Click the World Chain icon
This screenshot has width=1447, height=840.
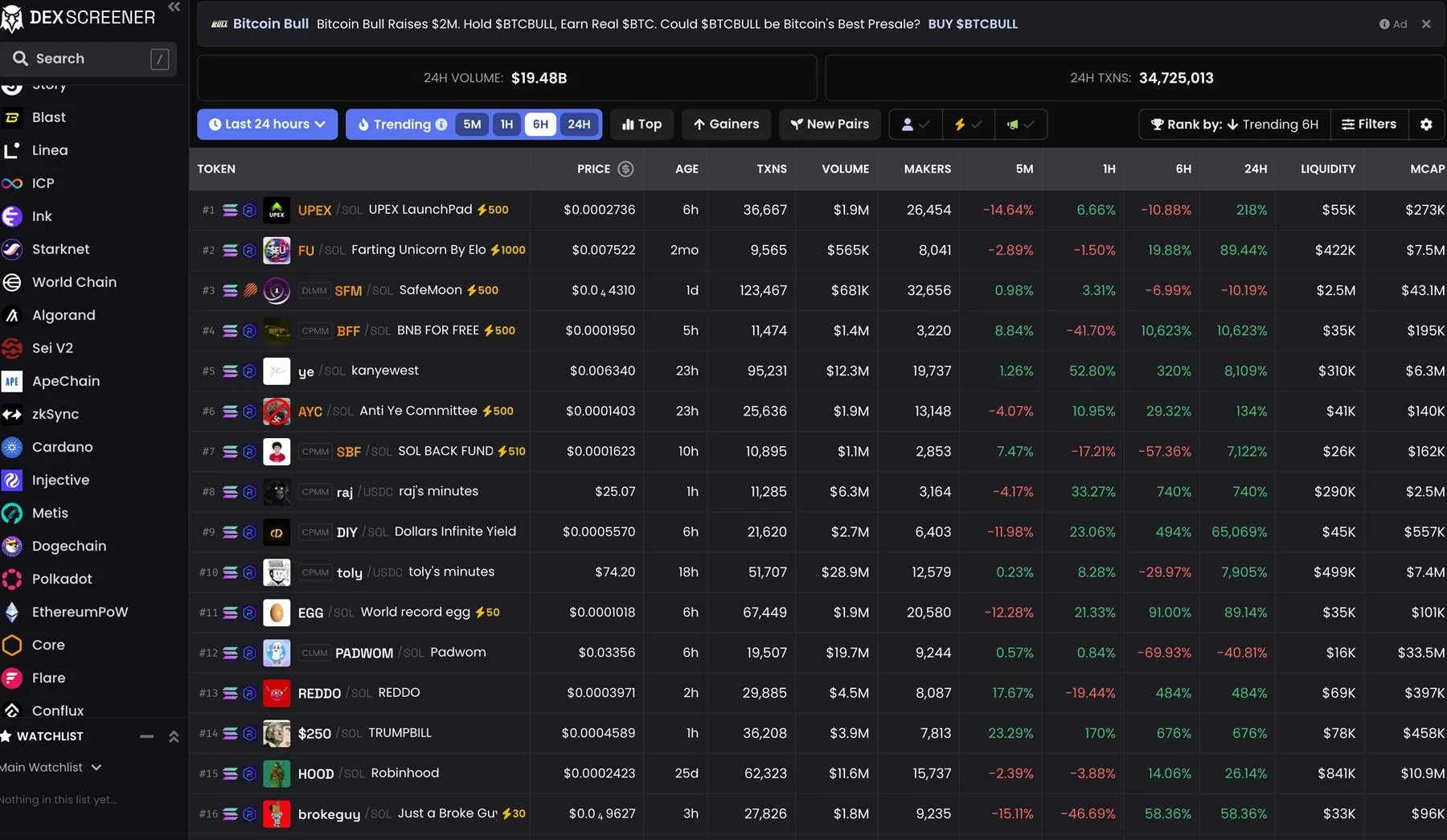pos(12,282)
